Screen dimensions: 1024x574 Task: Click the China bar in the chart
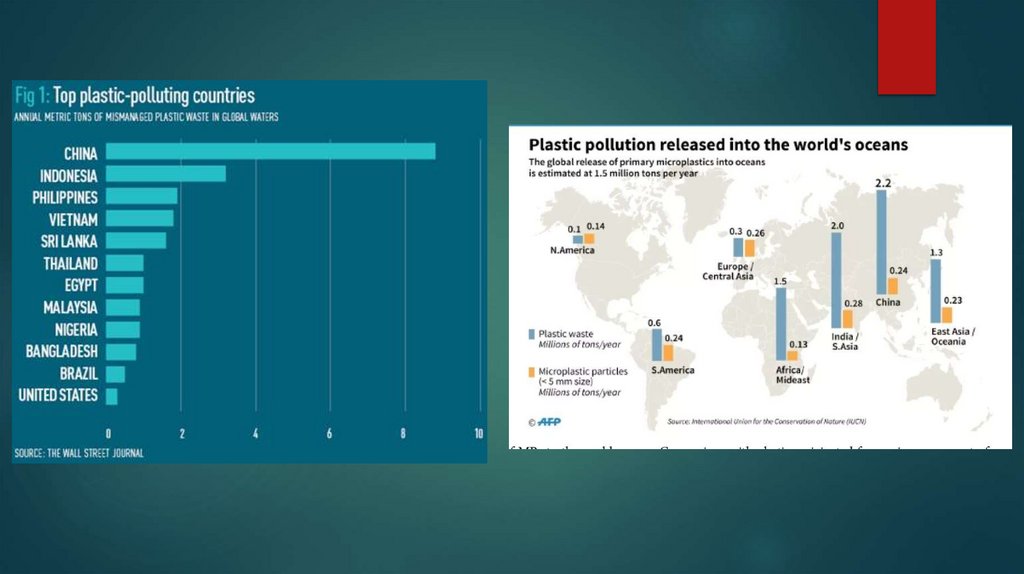pos(270,151)
